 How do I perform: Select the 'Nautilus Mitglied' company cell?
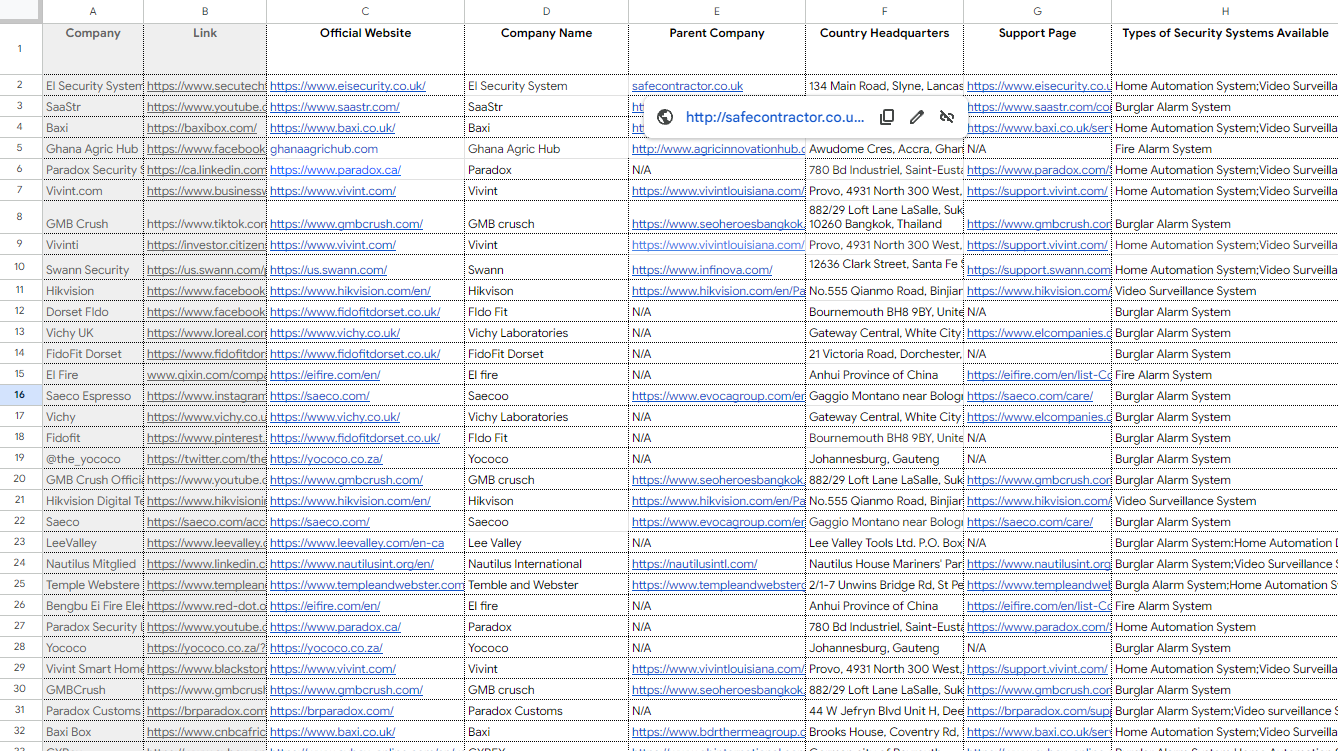(x=93, y=564)
